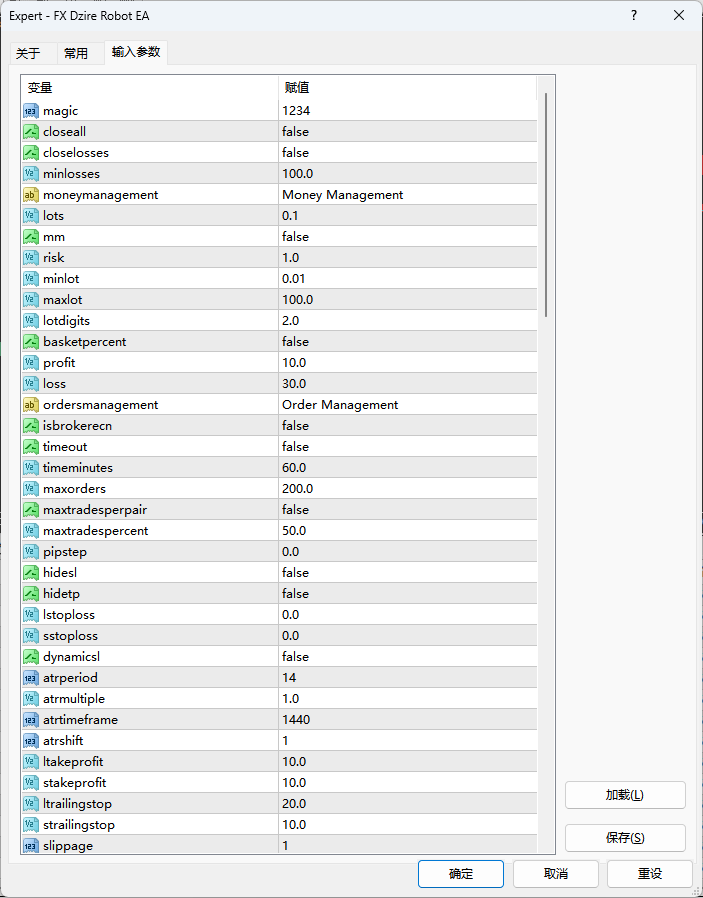Click the string icon beside ordersmanagement
This screenshot has width=703, height=898.
(x=30, y=405)
